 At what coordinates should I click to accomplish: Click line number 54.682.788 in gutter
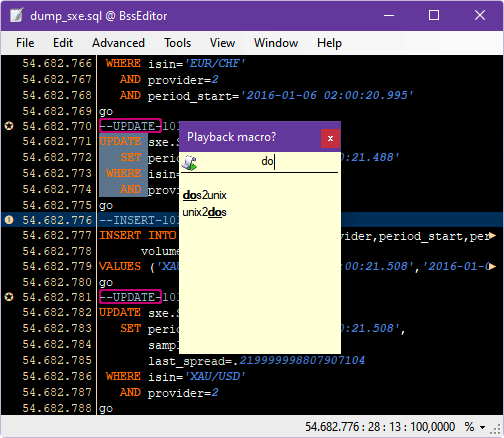[x=57, y=408]
